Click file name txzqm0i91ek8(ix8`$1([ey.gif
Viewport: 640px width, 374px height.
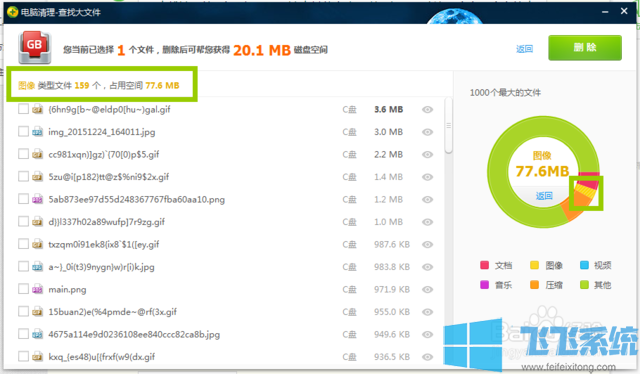click(104, 244)
